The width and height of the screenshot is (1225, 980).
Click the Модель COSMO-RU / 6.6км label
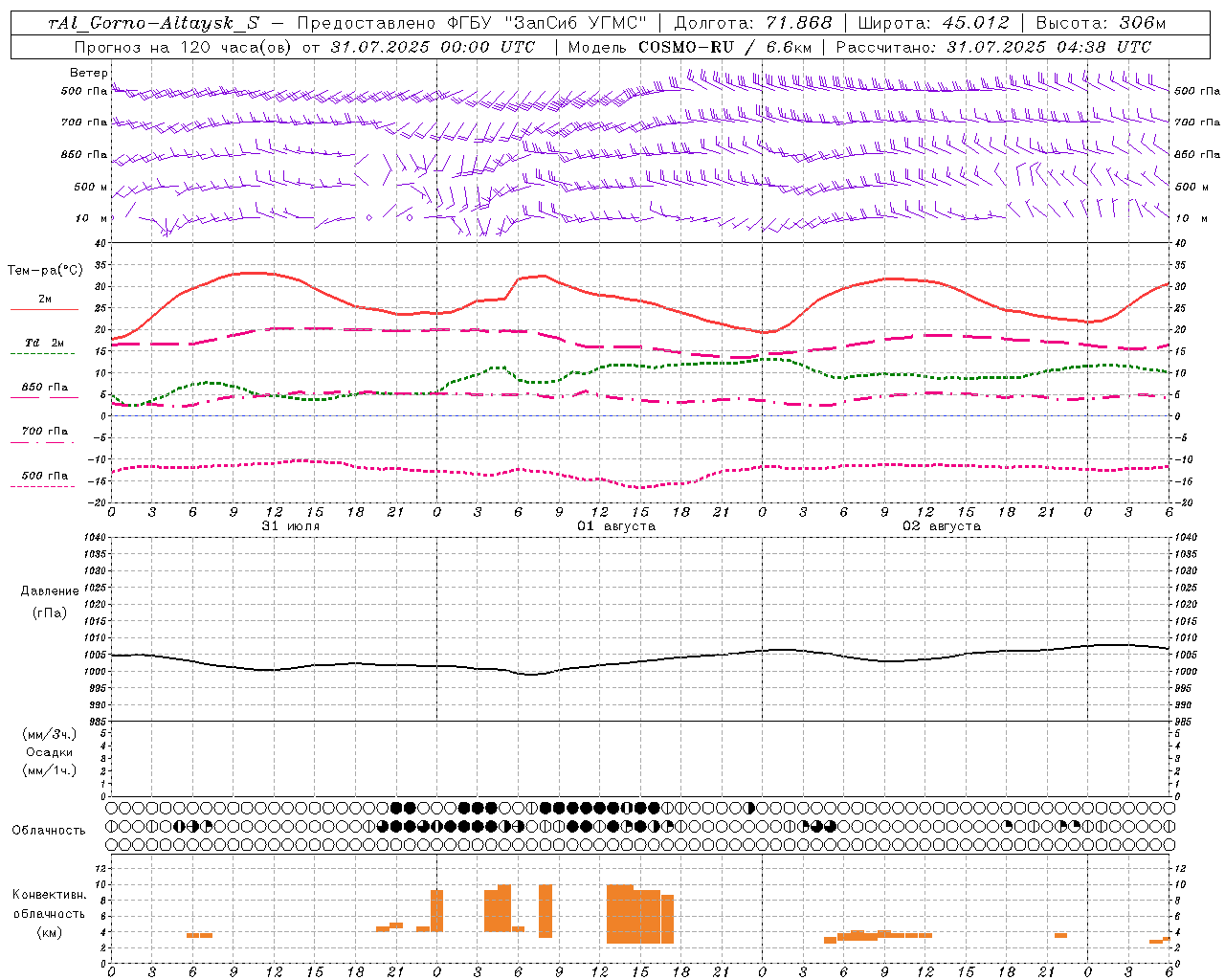689,47
